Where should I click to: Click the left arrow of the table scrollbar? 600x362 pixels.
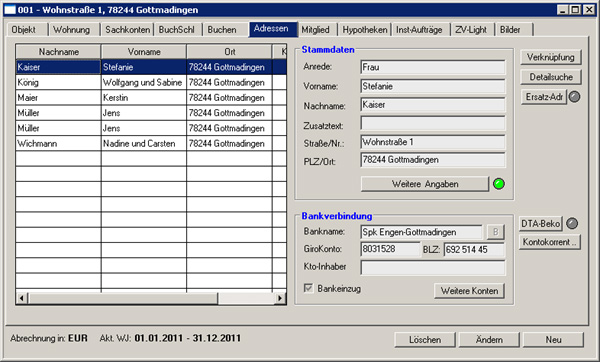(22, 298)
